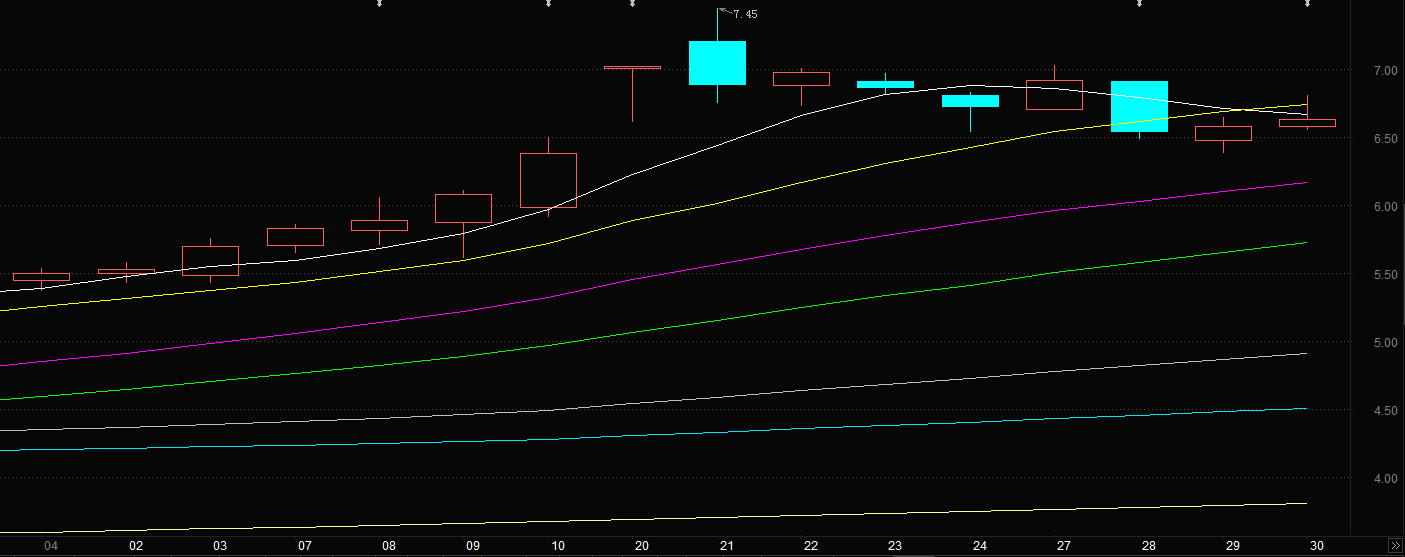Select the large cyan candle on day 21
The height and width of the screenshot is (557, 1405).
click(x=717, y=63)
